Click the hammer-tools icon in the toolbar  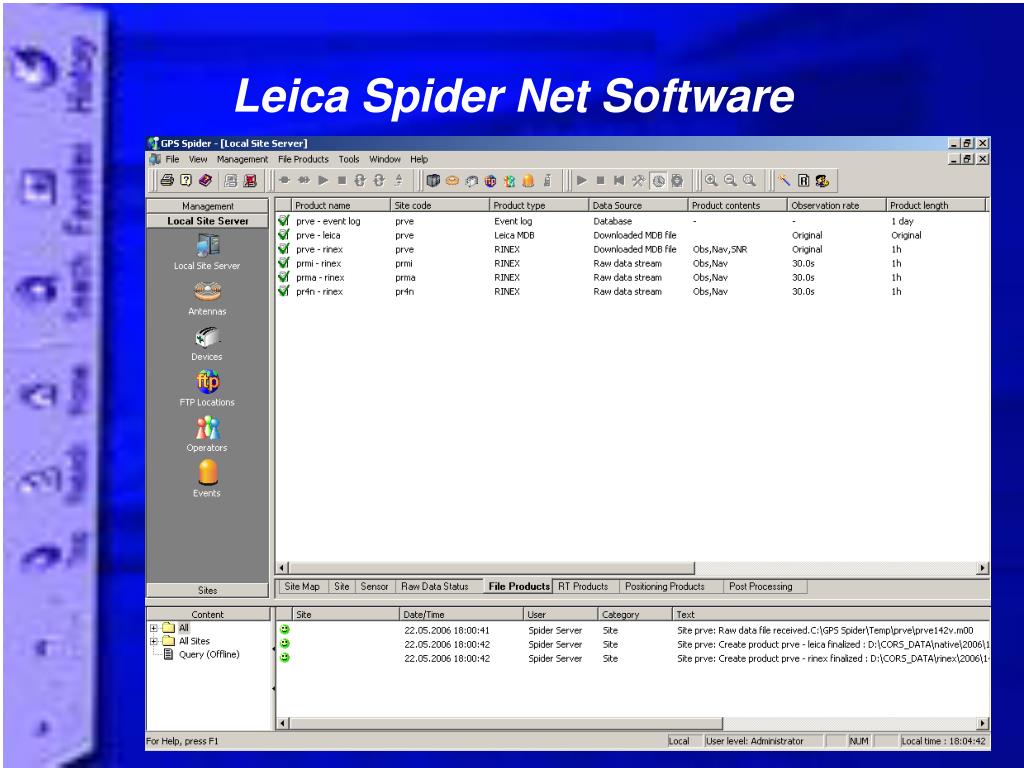(x=638, y=181)
